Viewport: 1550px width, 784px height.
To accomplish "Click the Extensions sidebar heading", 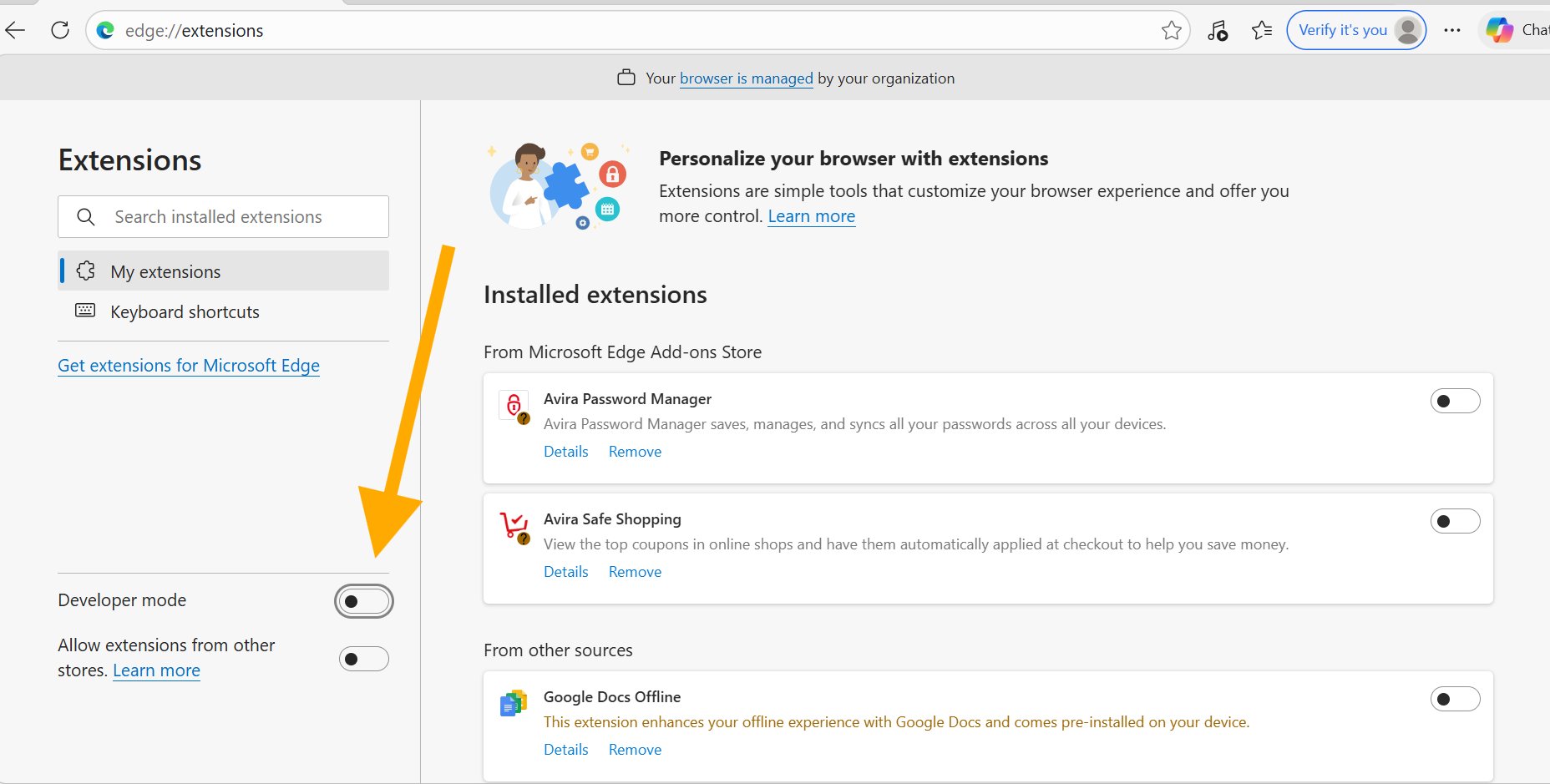I will [x=129, y=160].
